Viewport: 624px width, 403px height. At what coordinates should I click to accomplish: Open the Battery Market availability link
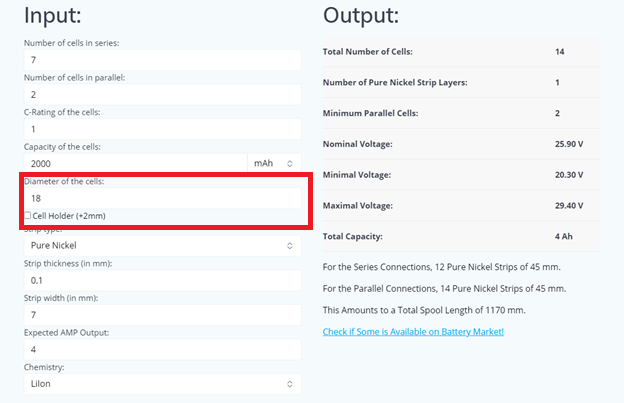click(x=413, y=331)
